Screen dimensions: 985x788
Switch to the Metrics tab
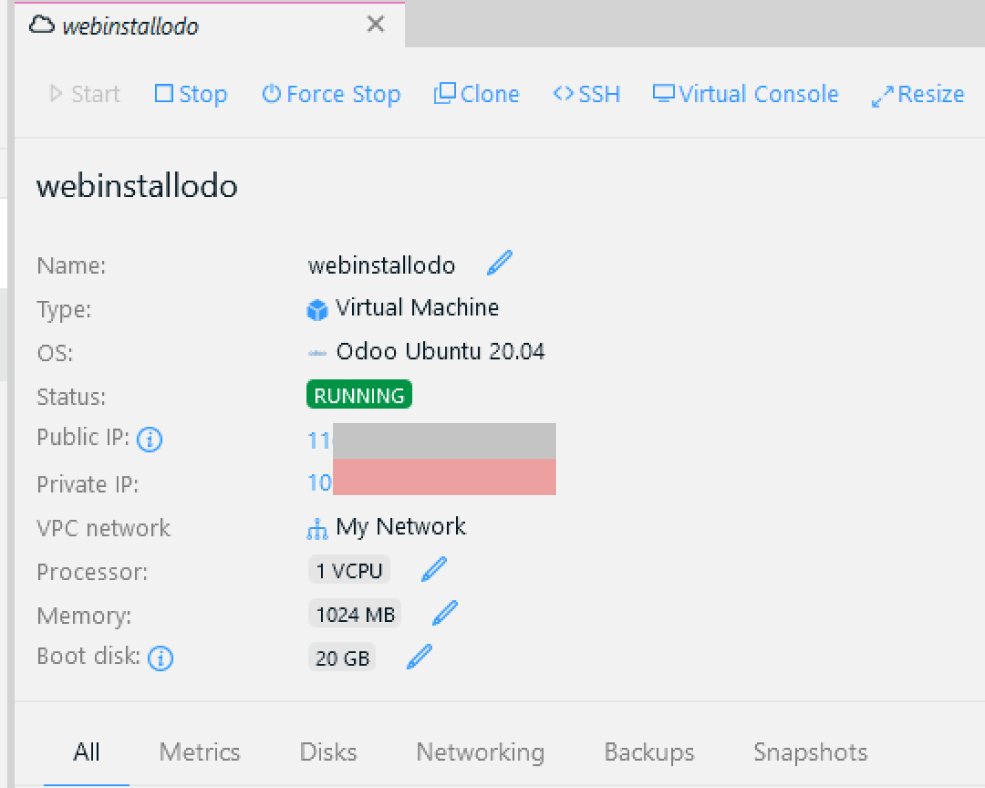198,752
